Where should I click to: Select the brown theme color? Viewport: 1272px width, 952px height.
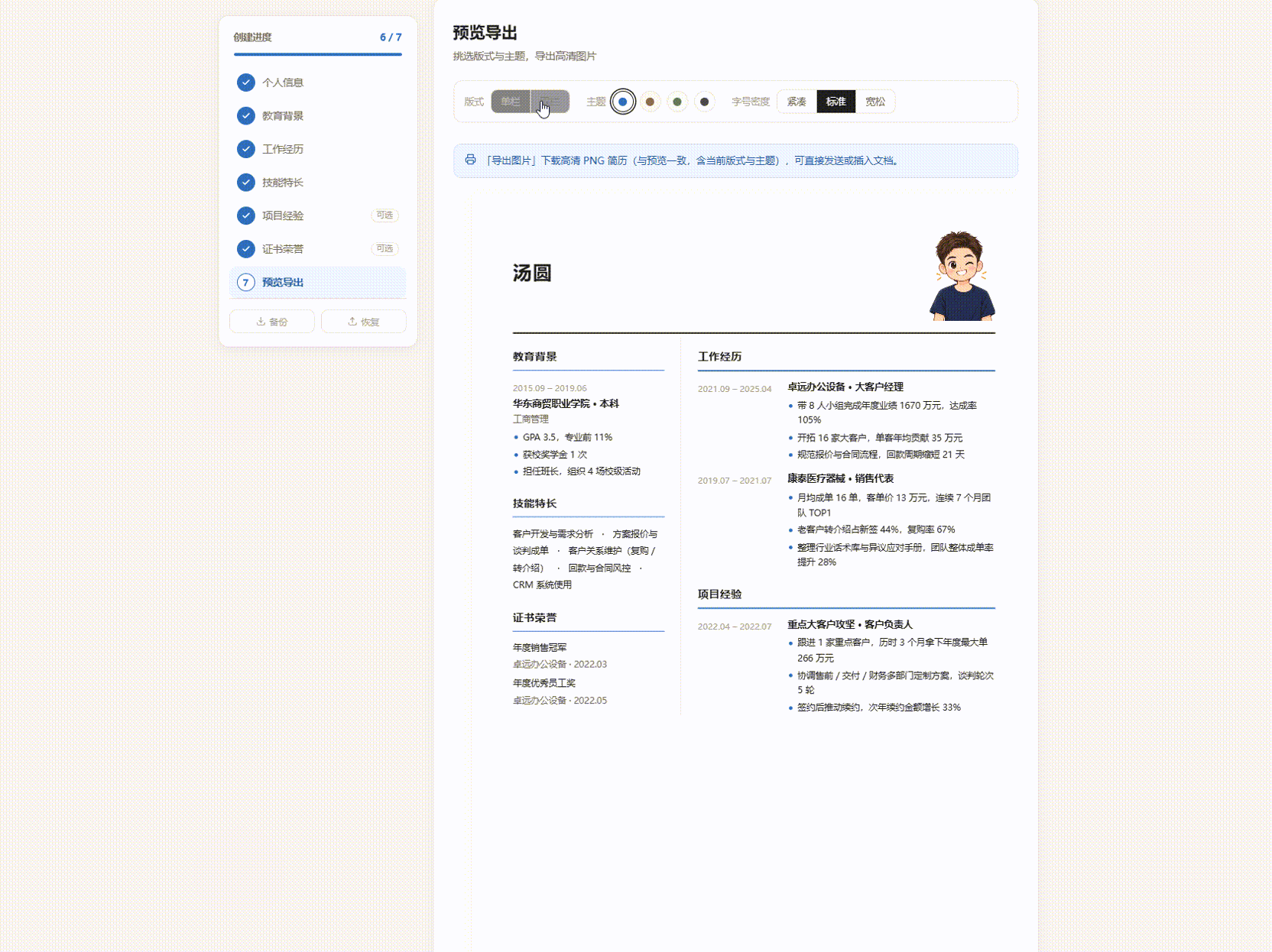(x=650, y=102)
